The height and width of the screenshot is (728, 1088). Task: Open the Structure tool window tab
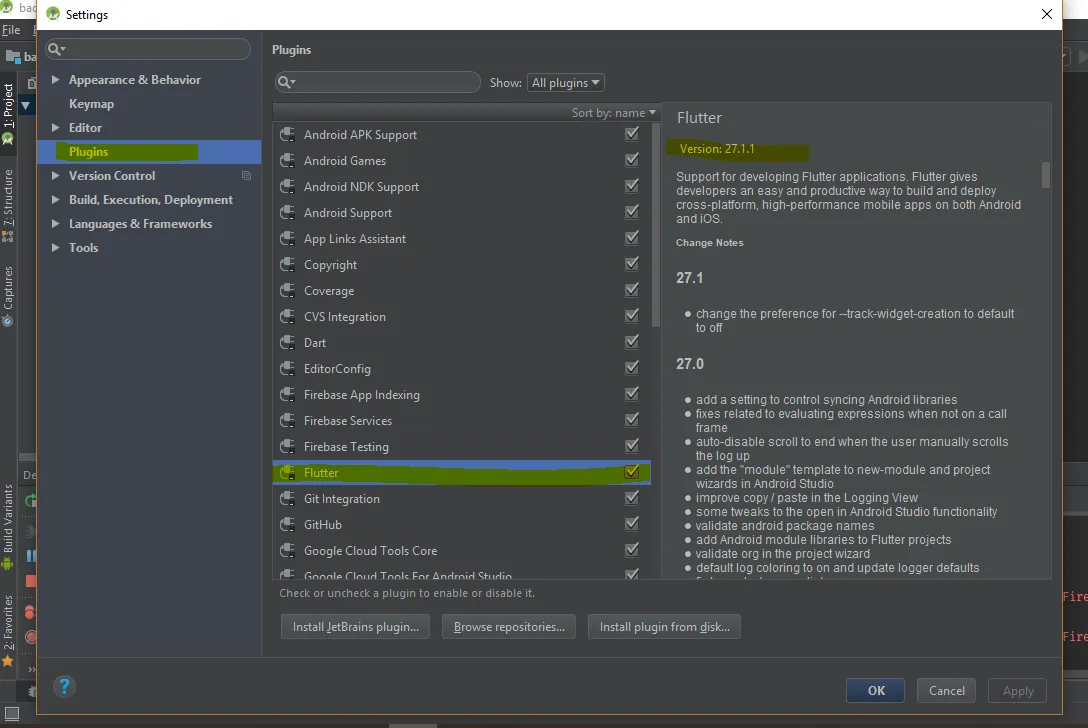(8, 205)
